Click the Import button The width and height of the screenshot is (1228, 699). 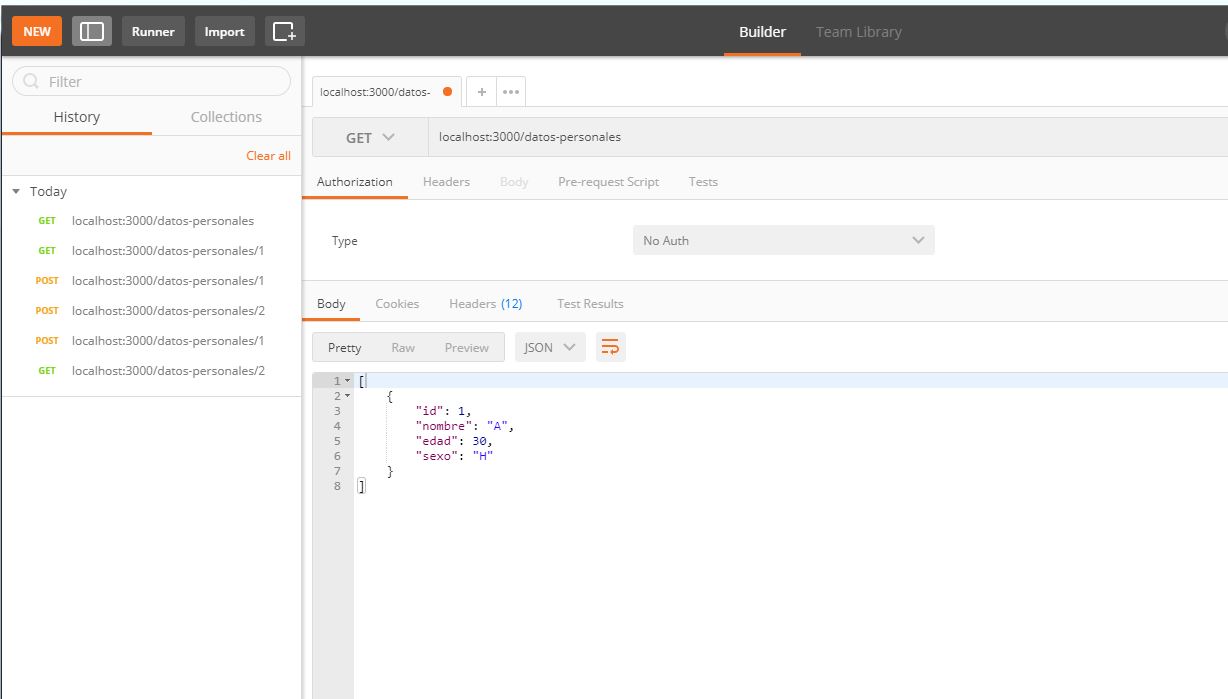tap(224, 31)
